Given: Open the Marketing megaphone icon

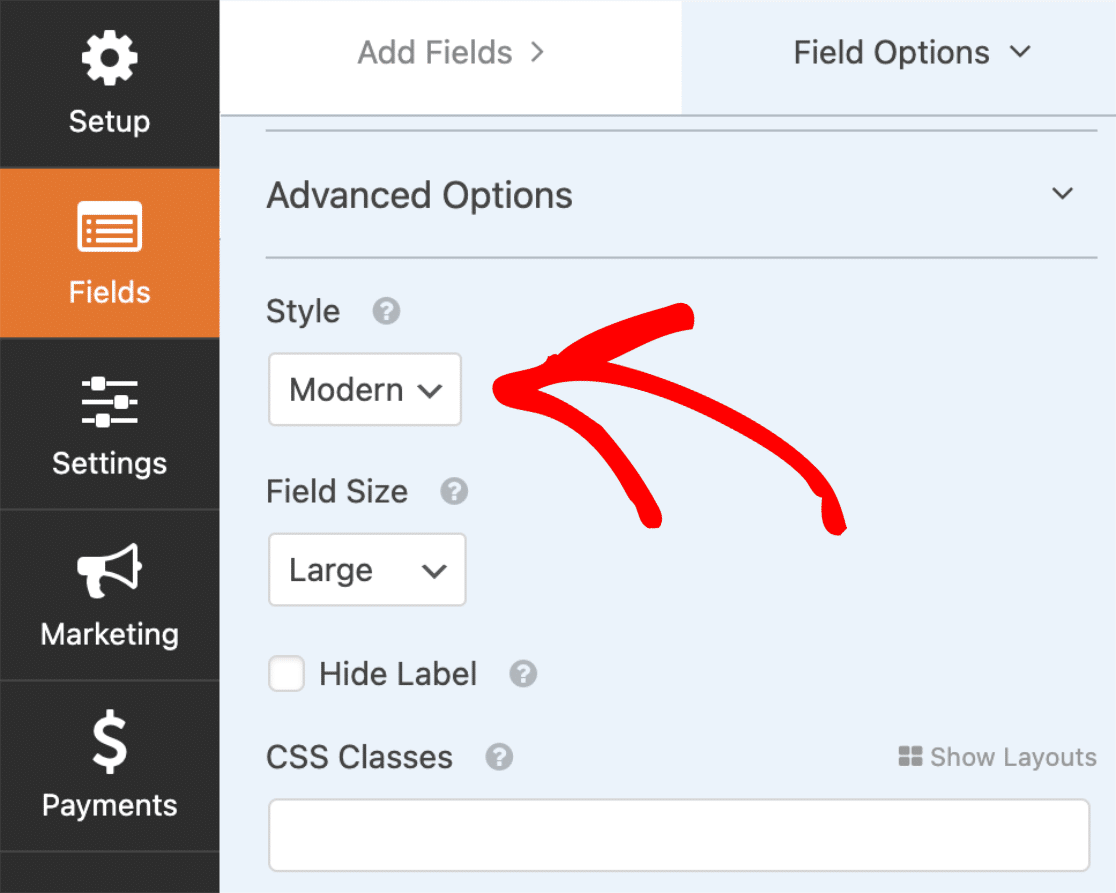Looking at the screenshot, I should click(110, 570).
